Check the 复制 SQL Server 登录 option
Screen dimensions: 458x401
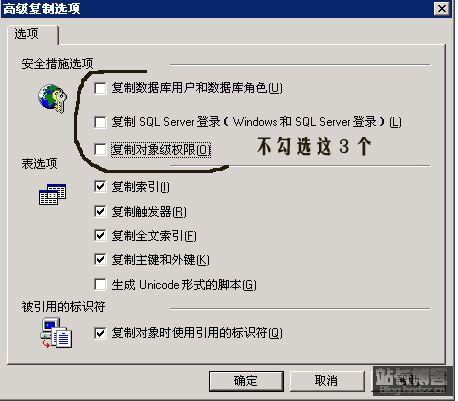point(100,122)
